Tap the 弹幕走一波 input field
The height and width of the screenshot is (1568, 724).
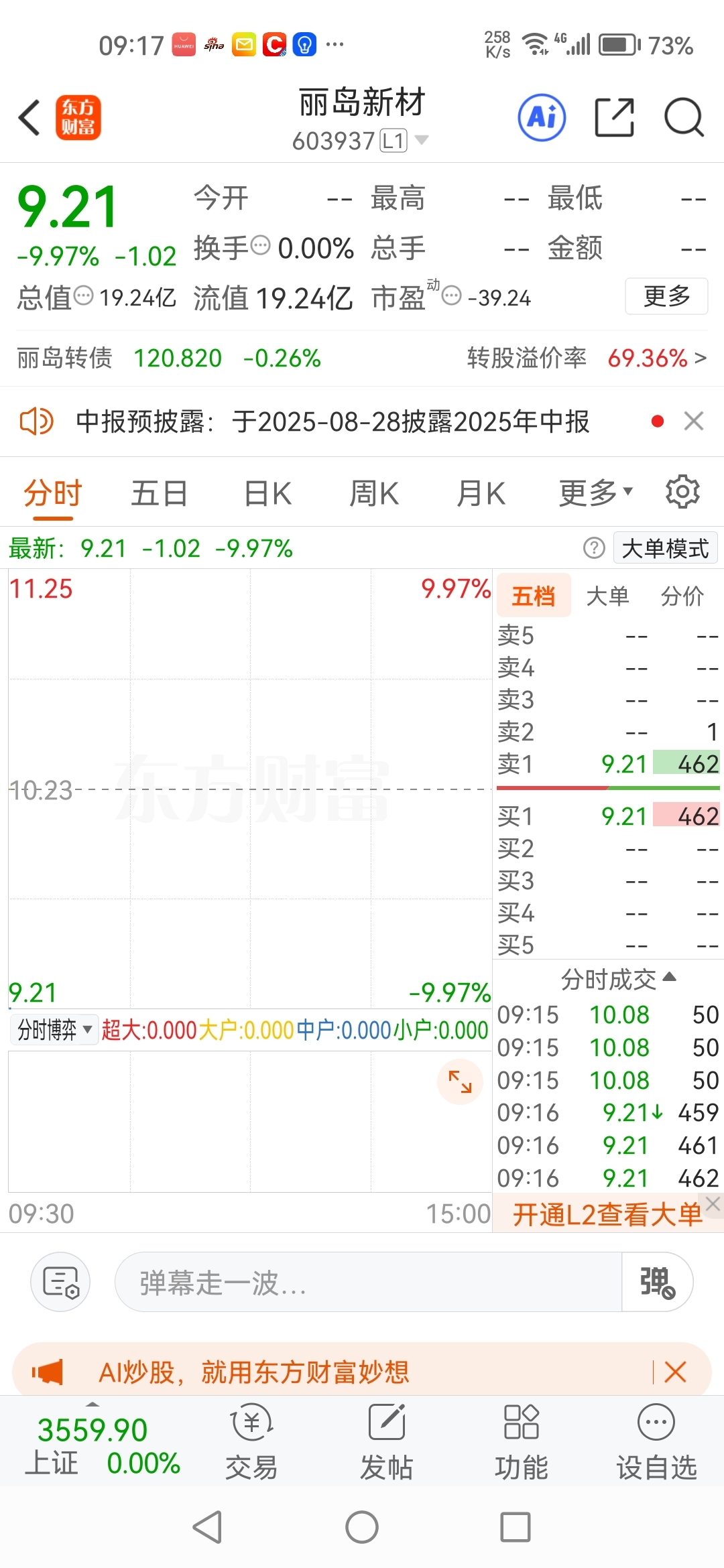click(x=369, y=1282)
